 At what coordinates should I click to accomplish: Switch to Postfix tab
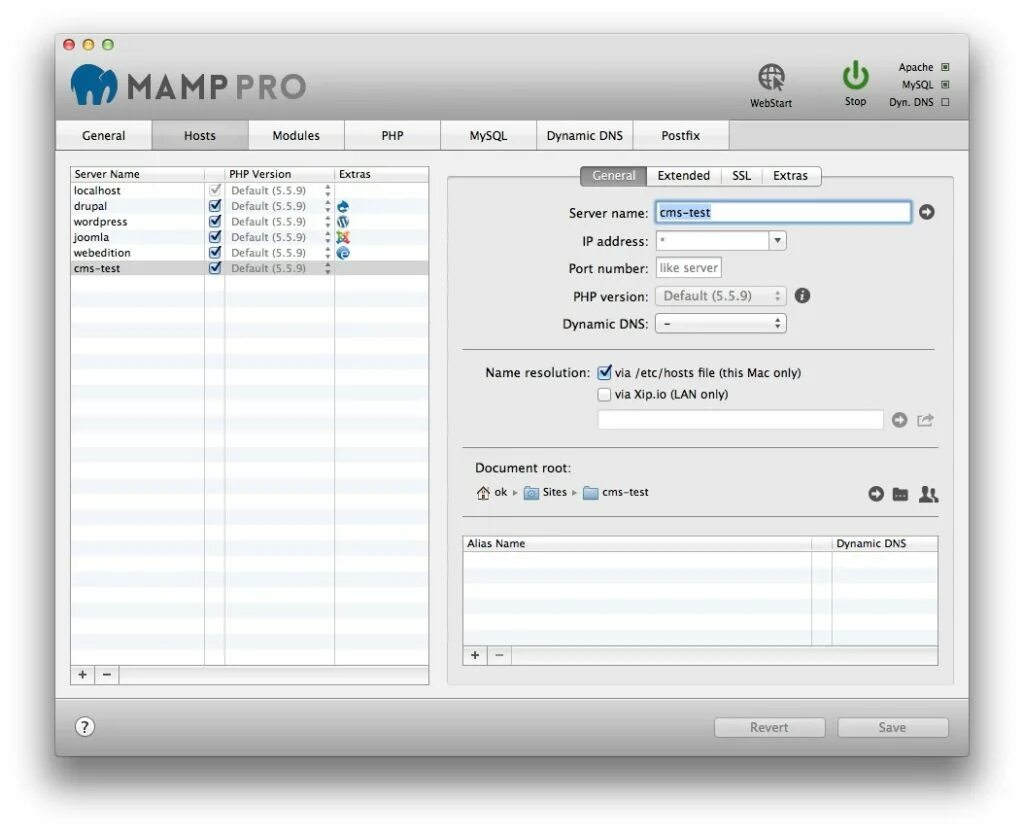point(680,136)
